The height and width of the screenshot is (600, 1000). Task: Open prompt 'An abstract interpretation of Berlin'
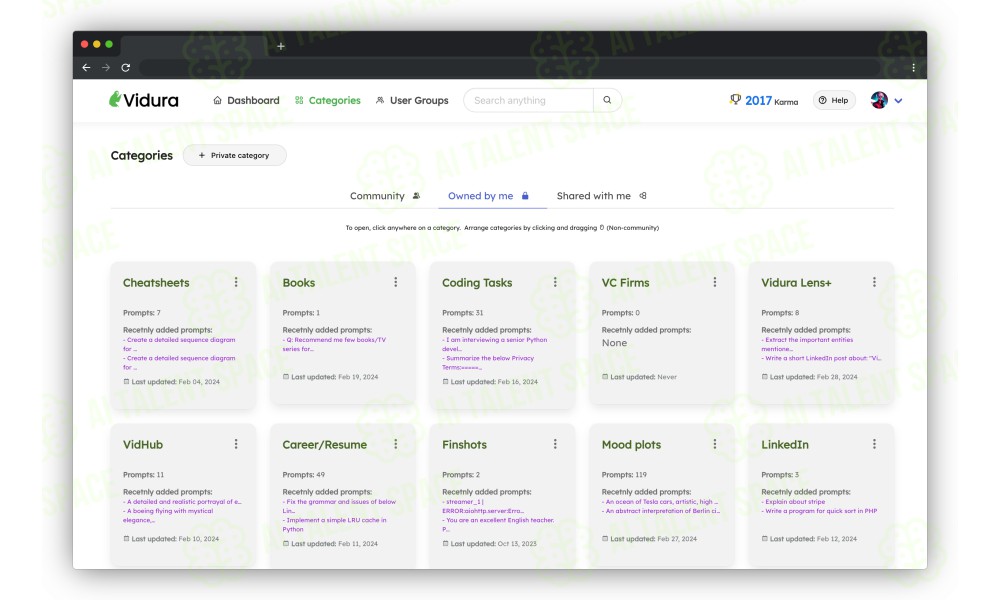[x=661, y=511]
